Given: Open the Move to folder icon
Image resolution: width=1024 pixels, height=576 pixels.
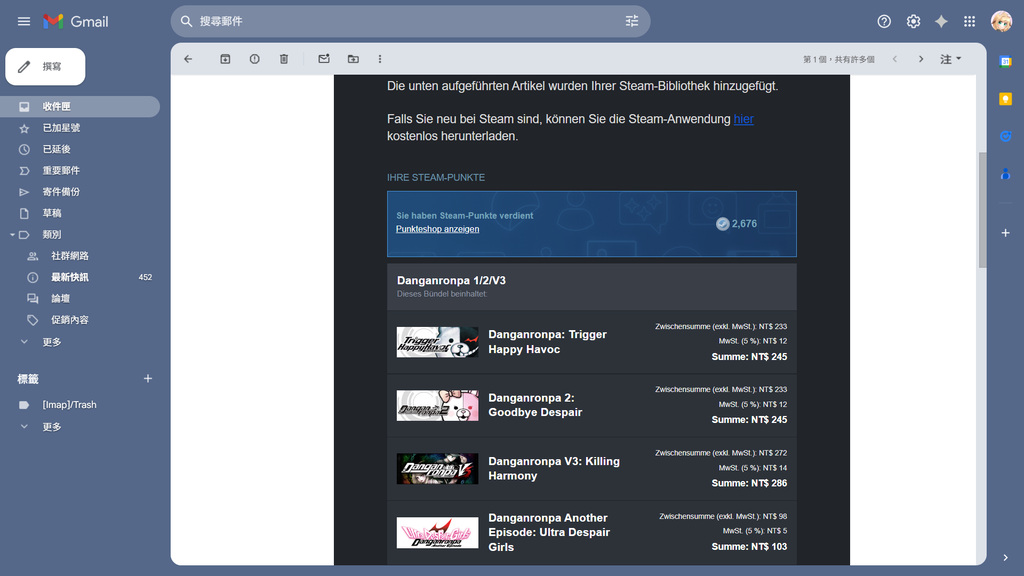Looking at the screenshot, I should coord(353,59).
